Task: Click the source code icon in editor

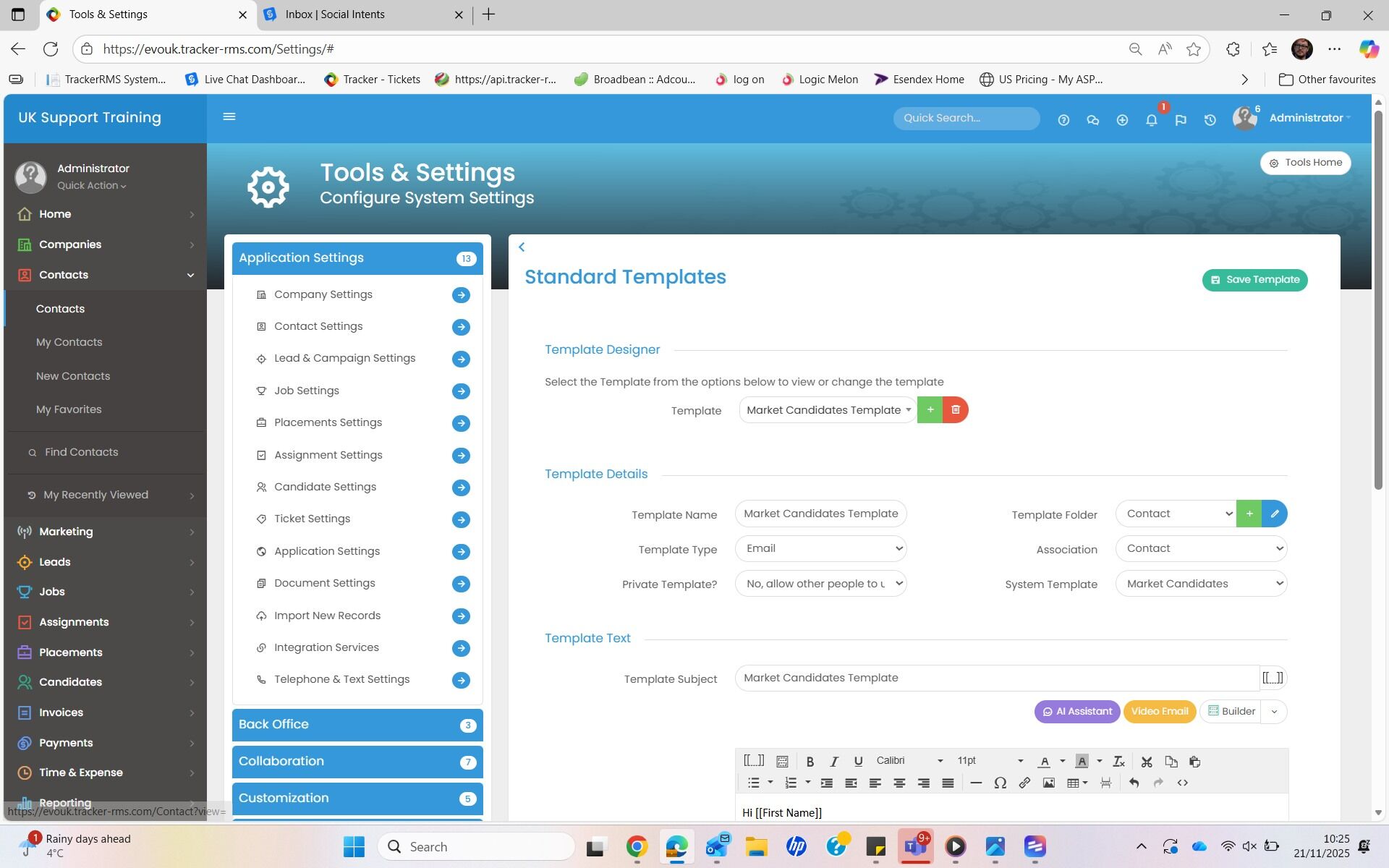Action: coord(1182,783)
